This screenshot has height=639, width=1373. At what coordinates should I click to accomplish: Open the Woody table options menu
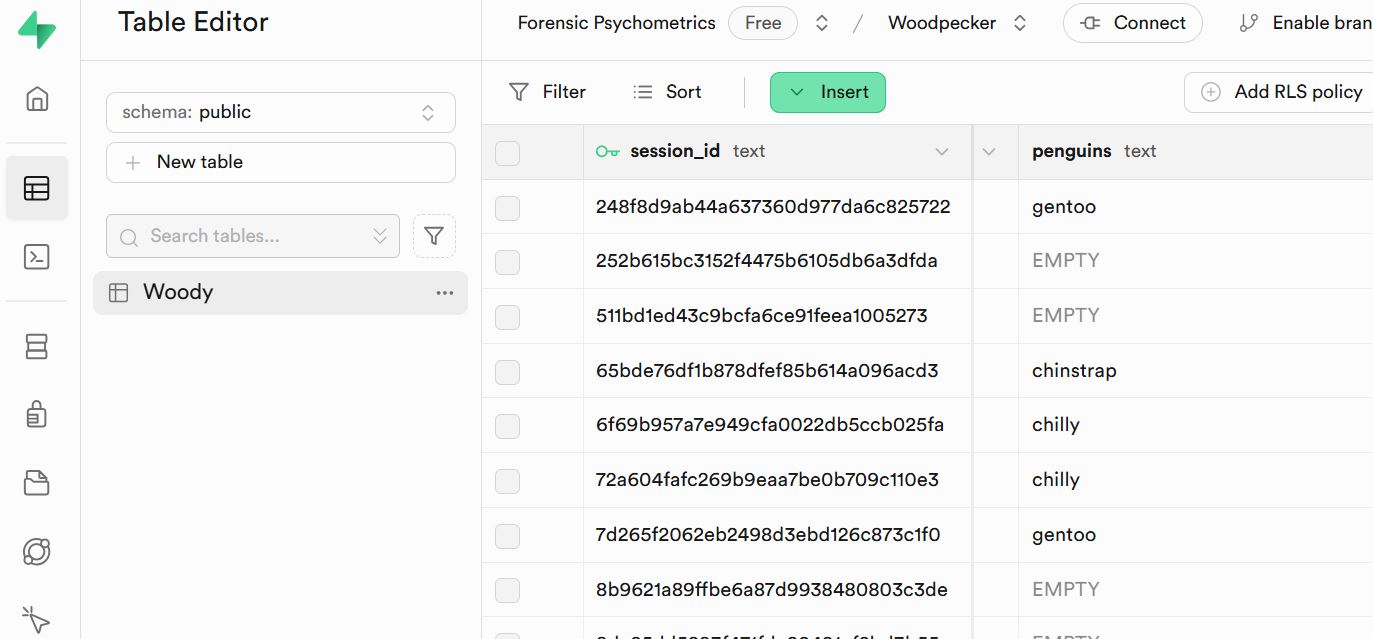click(x=445, y=293)
